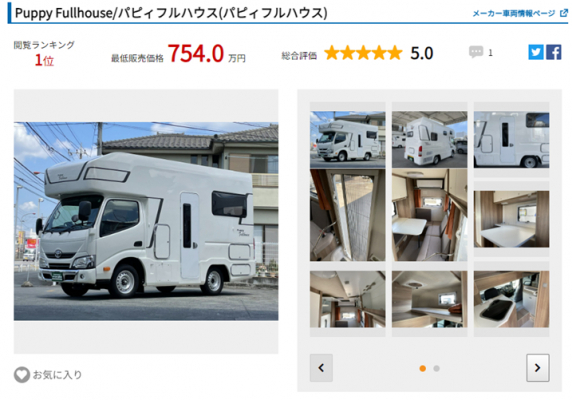Open bunk bed loft thumbnail
This screenshot has width=572, height=400.
429,299
